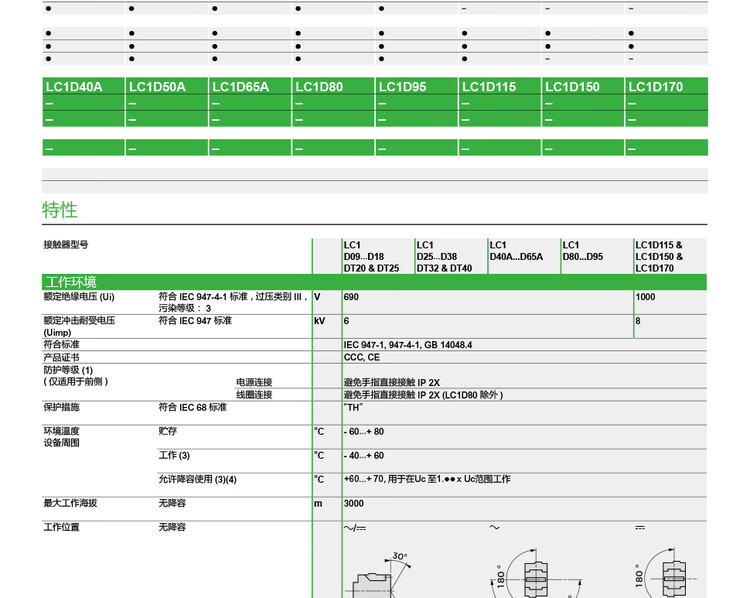The image size is (750, 598).
Task: Select the LC1 D40A...D65A column heading
Action: (516, 251)
